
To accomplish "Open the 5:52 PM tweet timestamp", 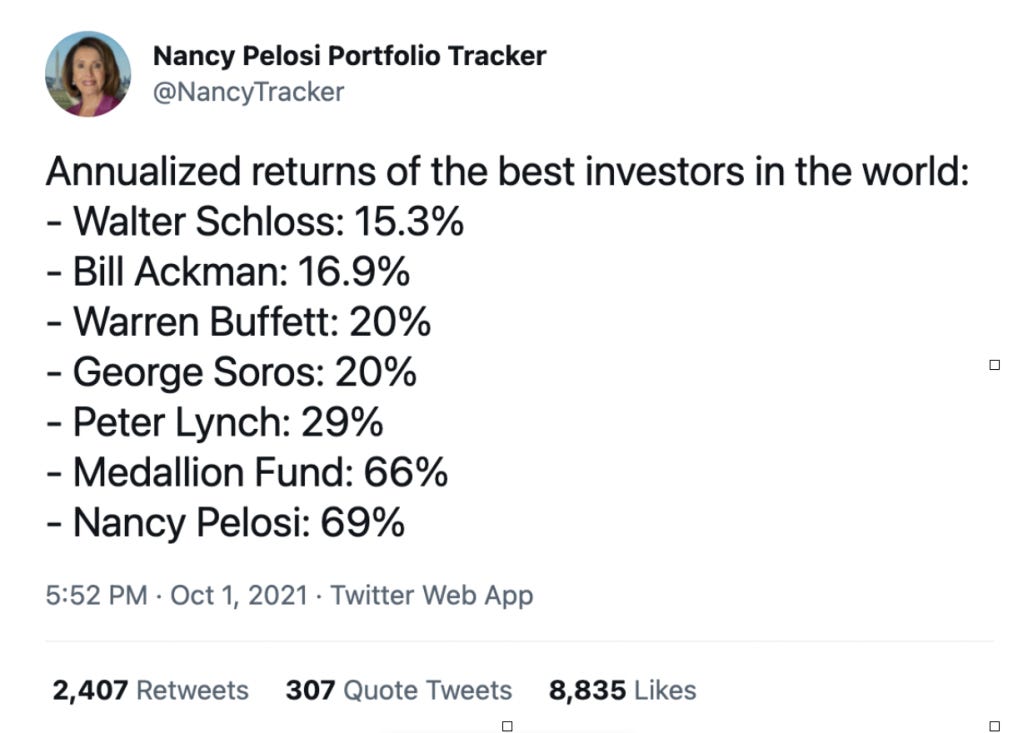I will click(x=97, y=595).
